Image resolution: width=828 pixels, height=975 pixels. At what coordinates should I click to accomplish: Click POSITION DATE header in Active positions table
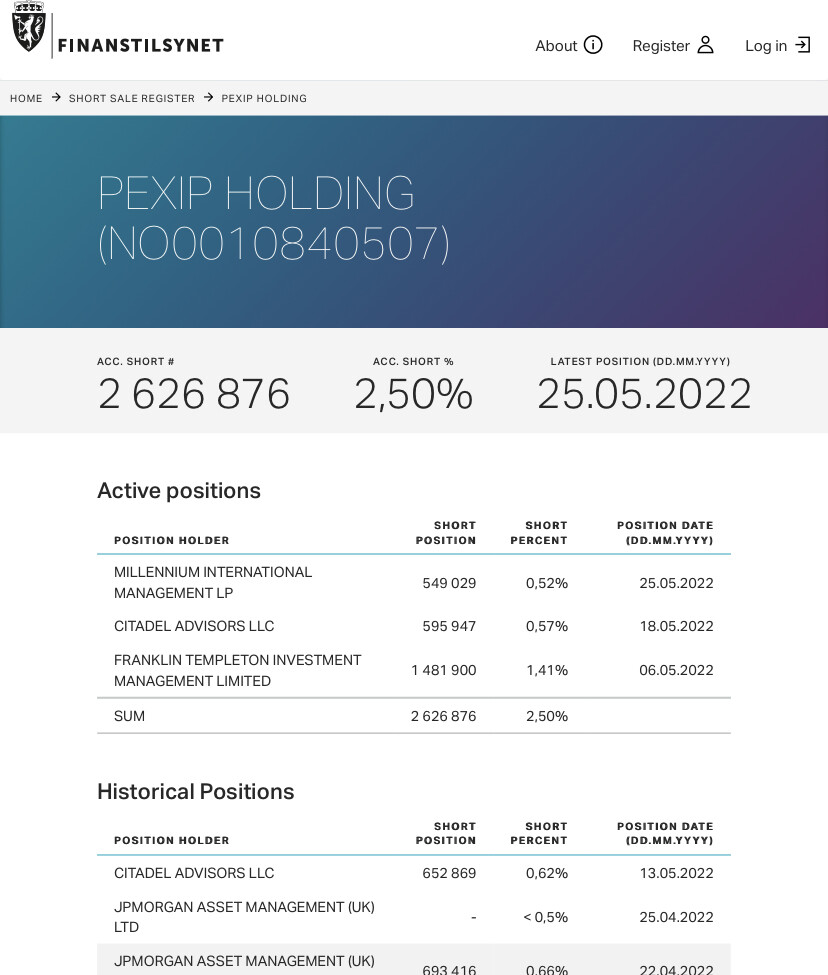(x=665, y=533)
